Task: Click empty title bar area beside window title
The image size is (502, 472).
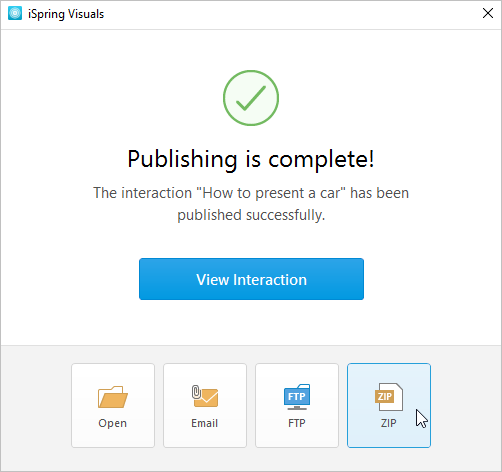Action: [x=290, y=14]
